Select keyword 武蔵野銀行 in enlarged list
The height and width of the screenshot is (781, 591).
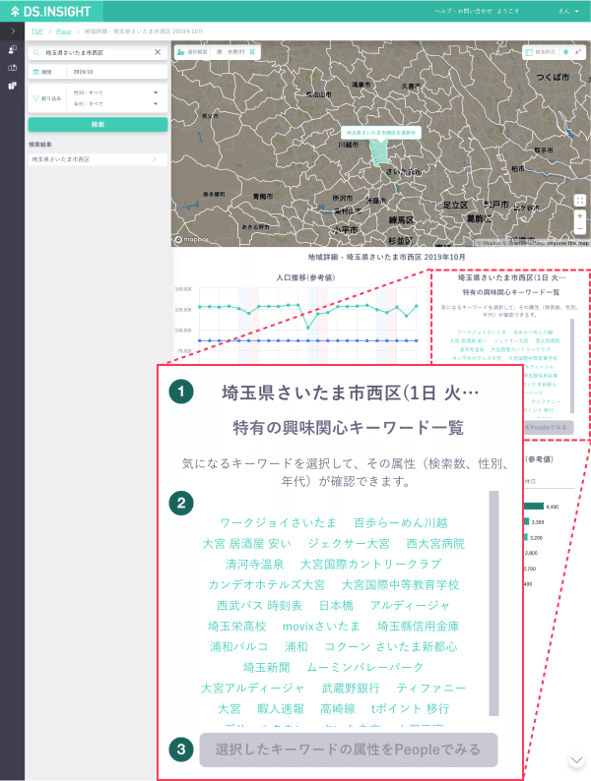tap(351, 688)
